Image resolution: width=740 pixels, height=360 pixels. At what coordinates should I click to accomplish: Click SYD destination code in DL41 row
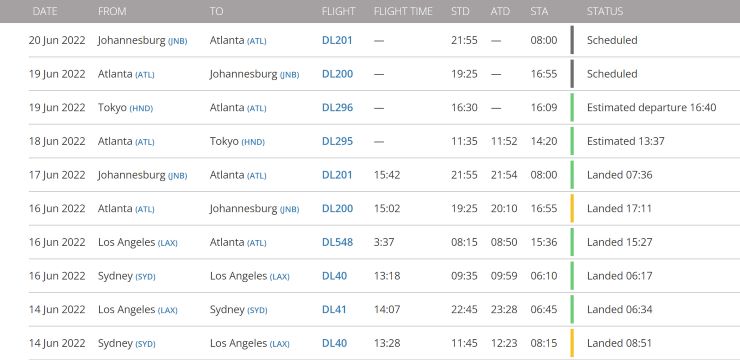click(x=257, y=310)
